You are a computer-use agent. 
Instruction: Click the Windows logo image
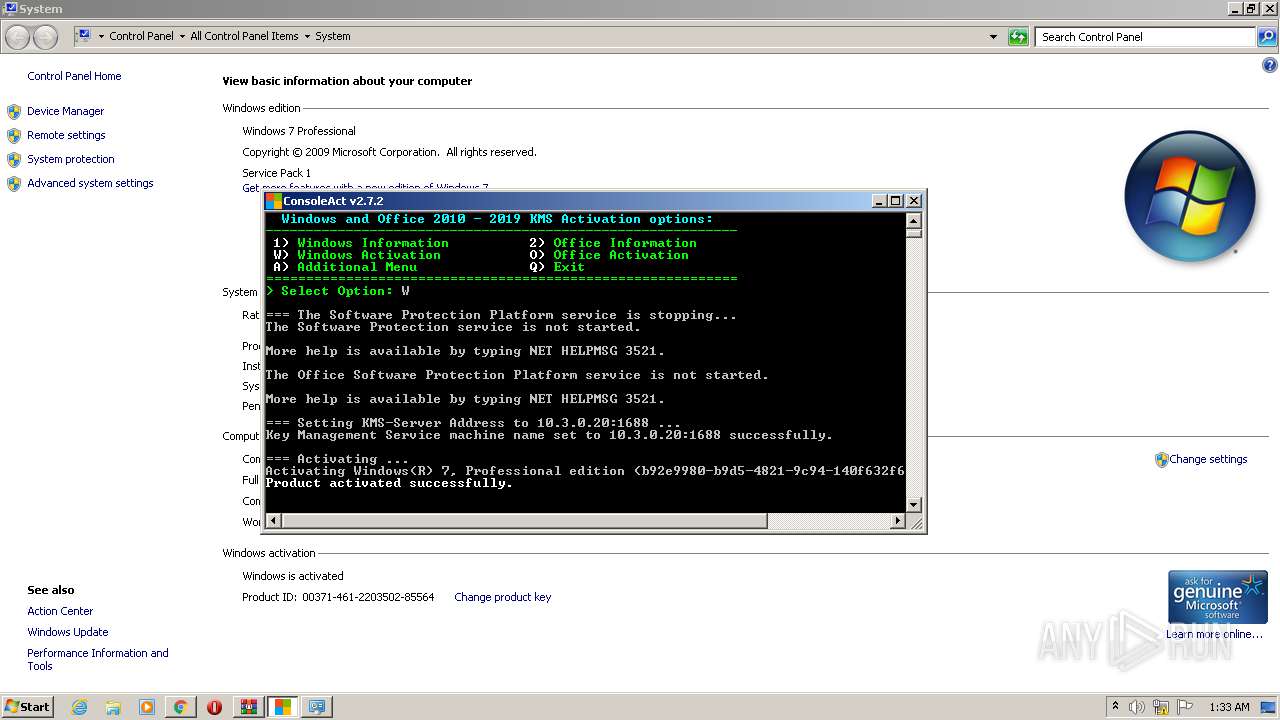pos(1189,196)
